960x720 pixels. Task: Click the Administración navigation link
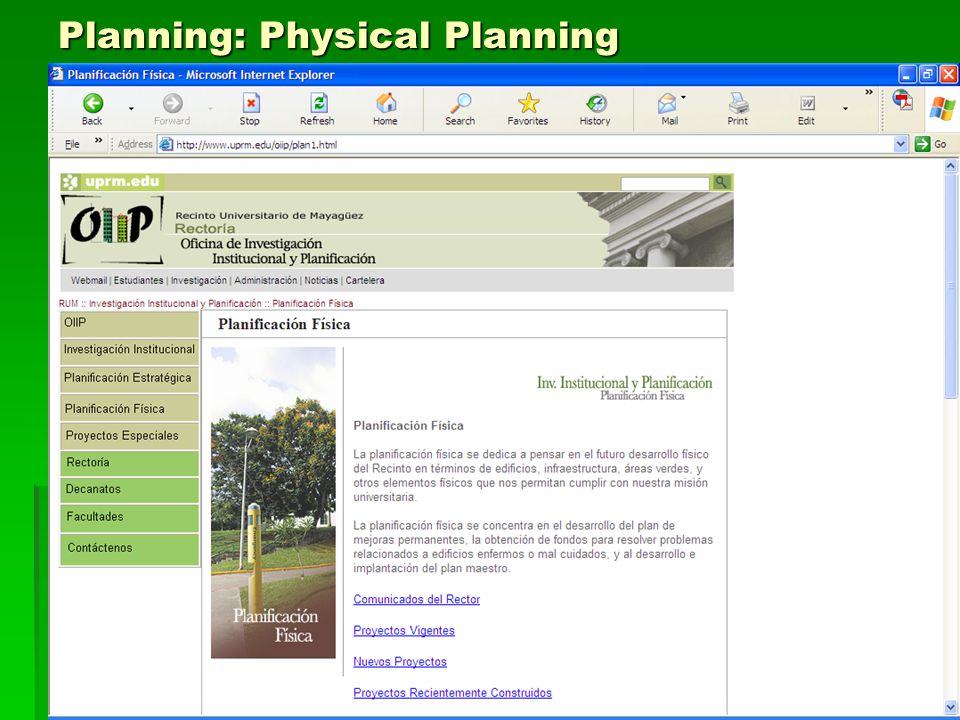[x=266, y=280]
